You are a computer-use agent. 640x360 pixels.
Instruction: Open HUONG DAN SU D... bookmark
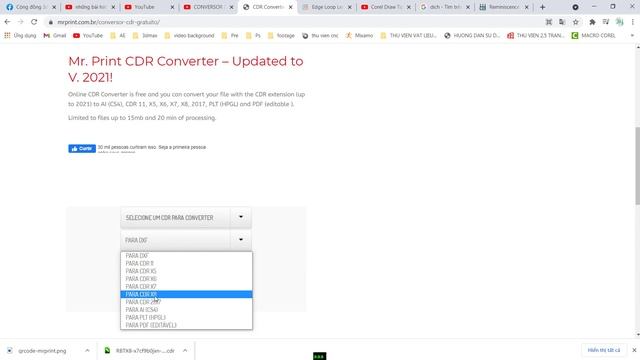coord(472,36)
